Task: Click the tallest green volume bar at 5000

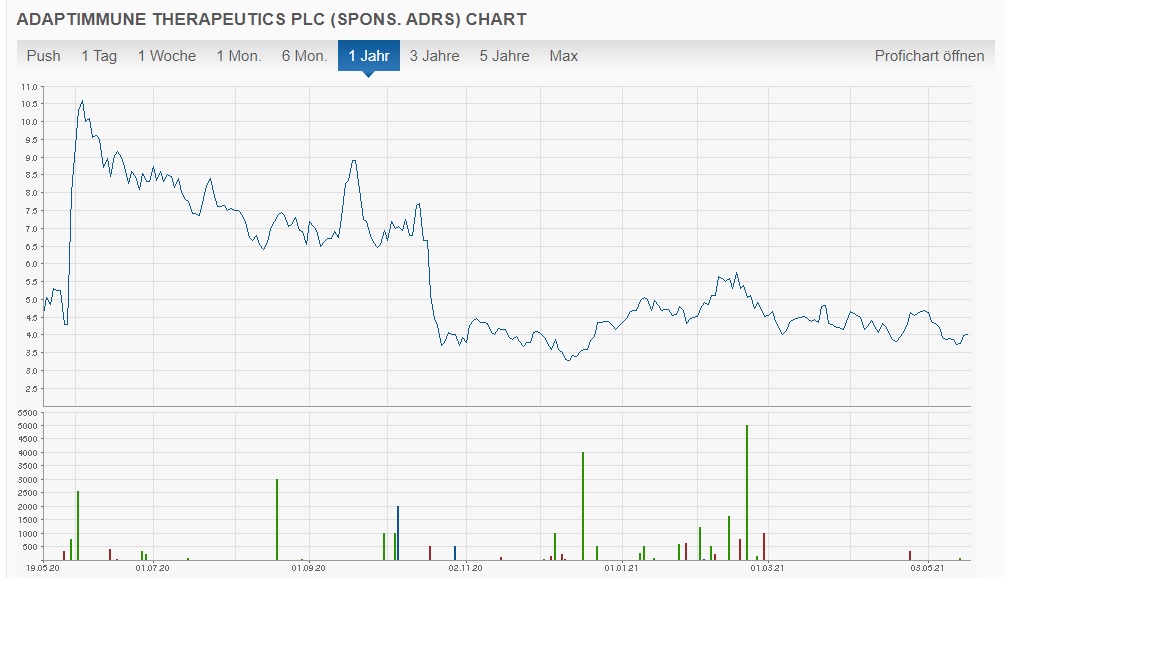Action: coord(746,492)
